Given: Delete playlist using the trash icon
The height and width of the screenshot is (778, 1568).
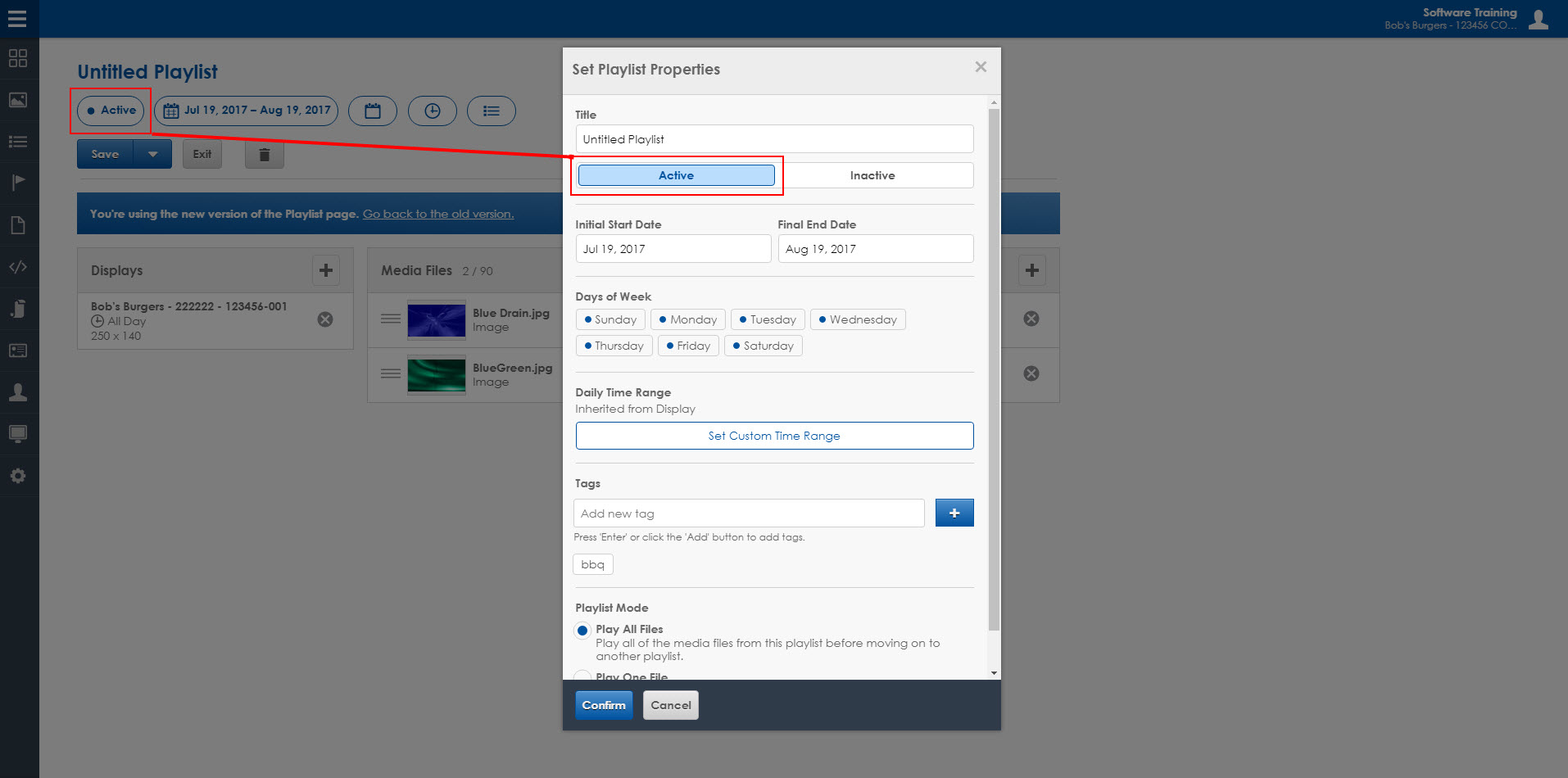Looking at the screenshot, I should tap(264, 154).
